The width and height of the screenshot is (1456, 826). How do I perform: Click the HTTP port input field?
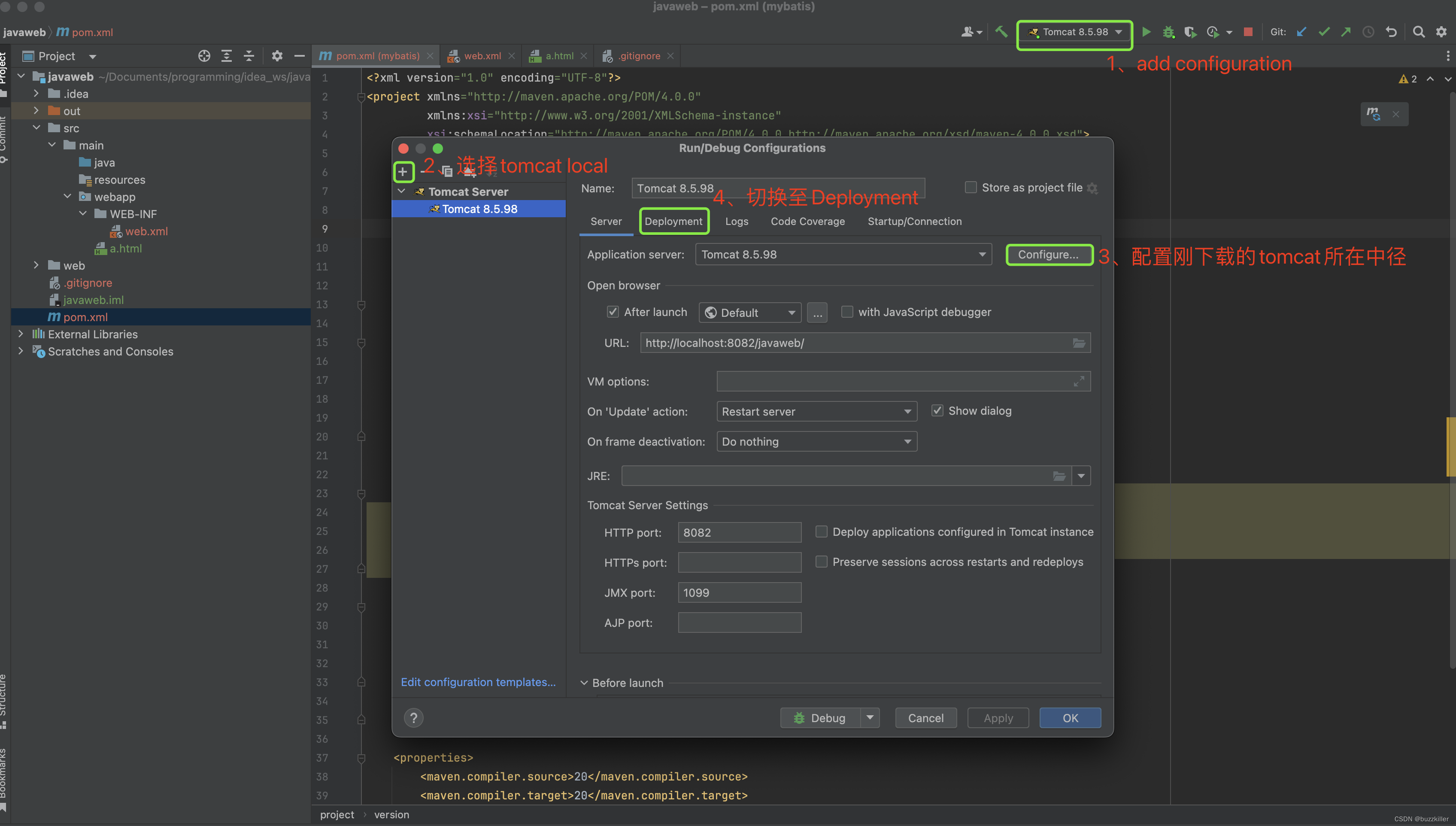tap(739, 532)
